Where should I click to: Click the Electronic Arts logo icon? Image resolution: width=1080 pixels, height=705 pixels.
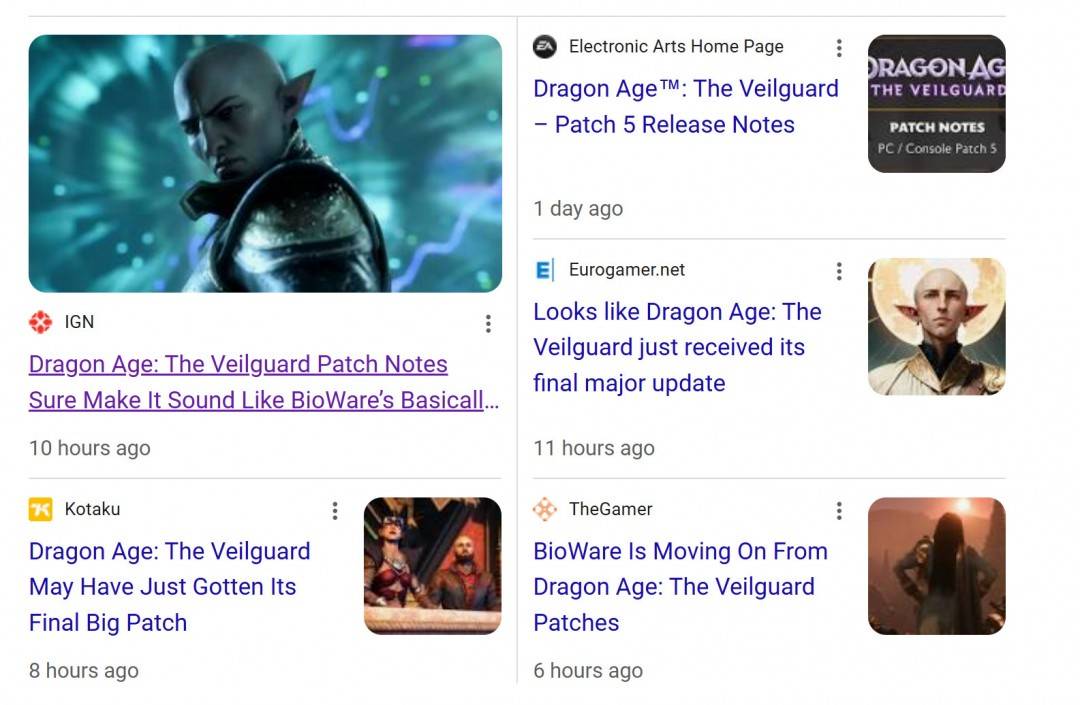(545, 47)
